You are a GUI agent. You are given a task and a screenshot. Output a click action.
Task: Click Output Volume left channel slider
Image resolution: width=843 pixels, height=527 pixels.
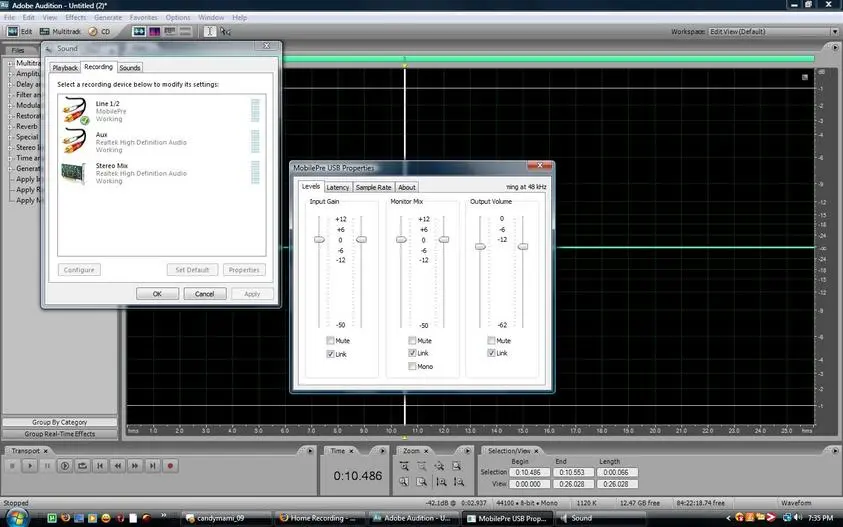480,246
